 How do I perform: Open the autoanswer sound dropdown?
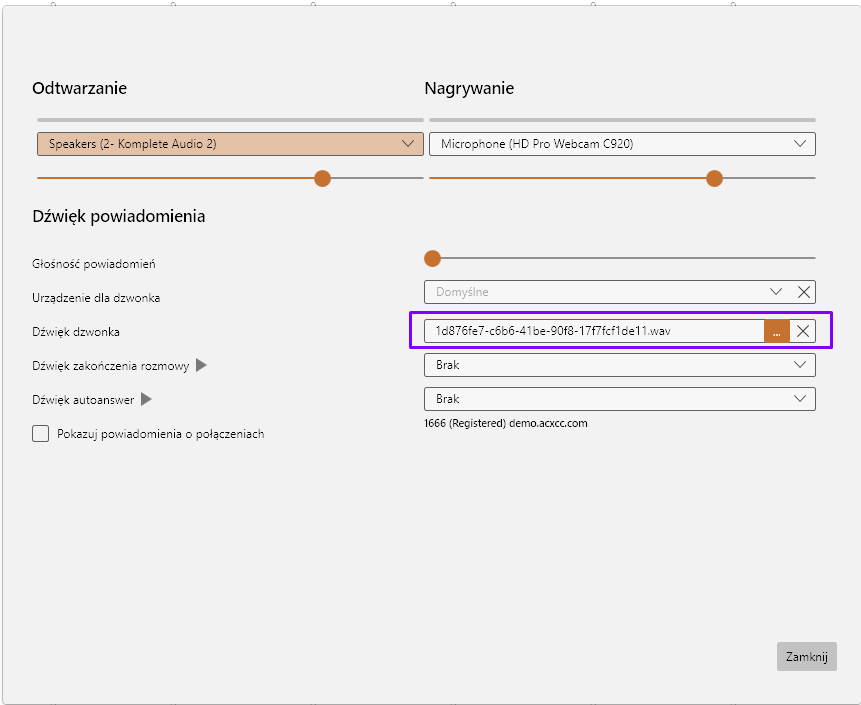tap(620, 399)
